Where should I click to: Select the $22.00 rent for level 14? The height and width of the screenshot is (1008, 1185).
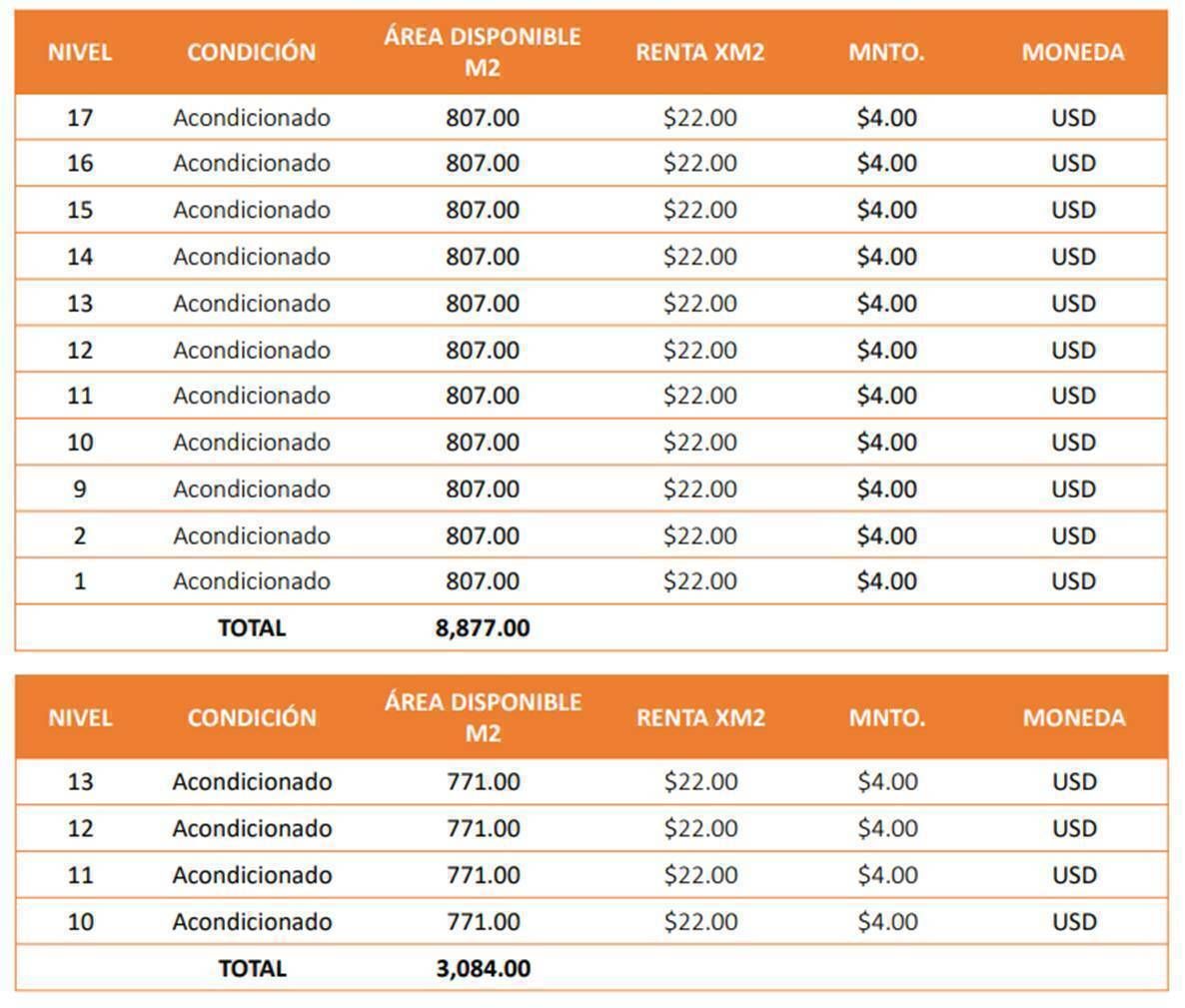[x=700, y=257]
